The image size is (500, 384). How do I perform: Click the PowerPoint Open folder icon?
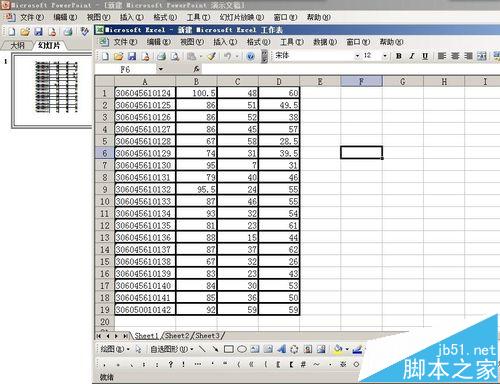point(25,32)
